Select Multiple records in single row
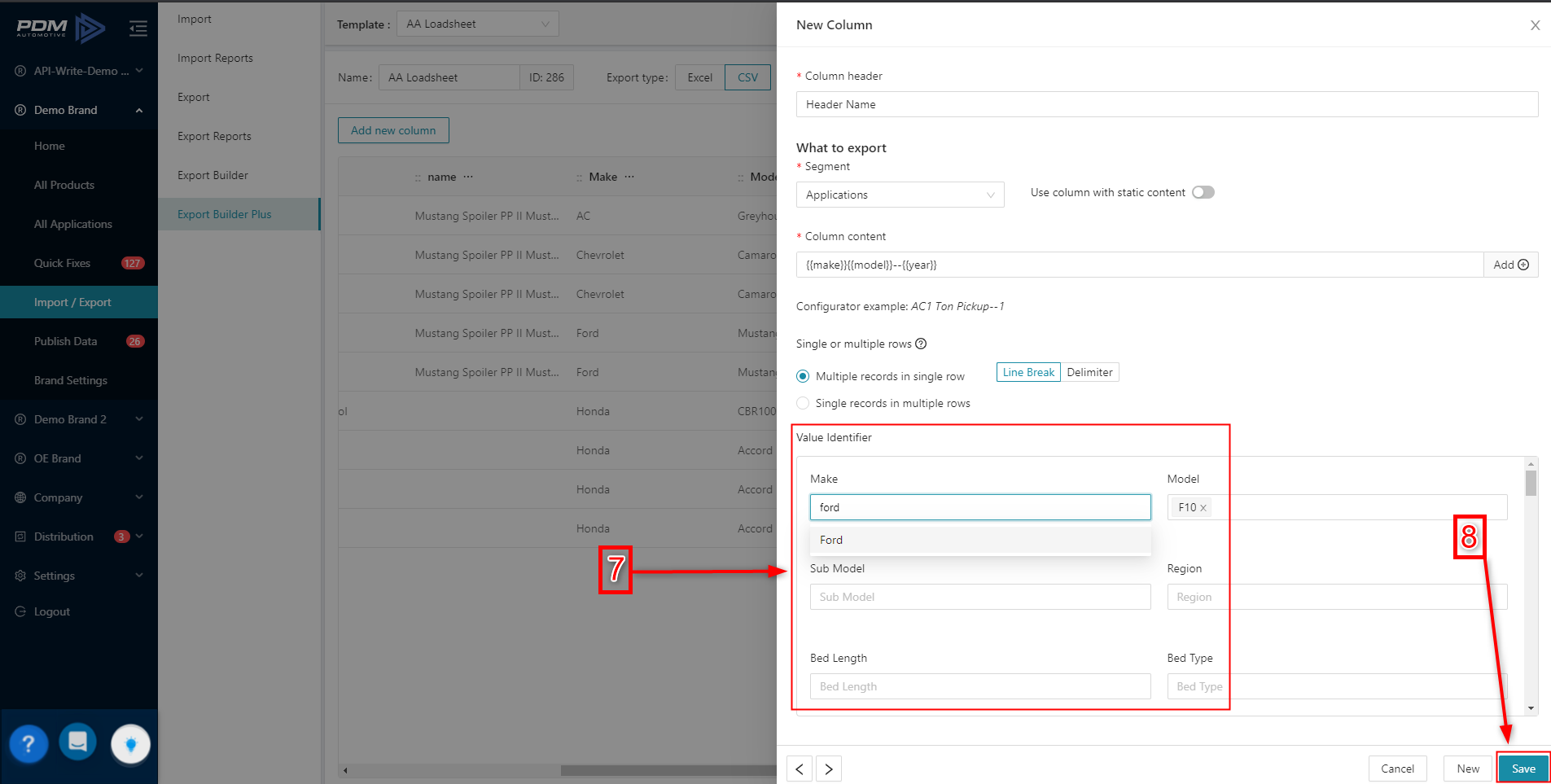This screenshot has width=1551, height=784. pos(803,376)
